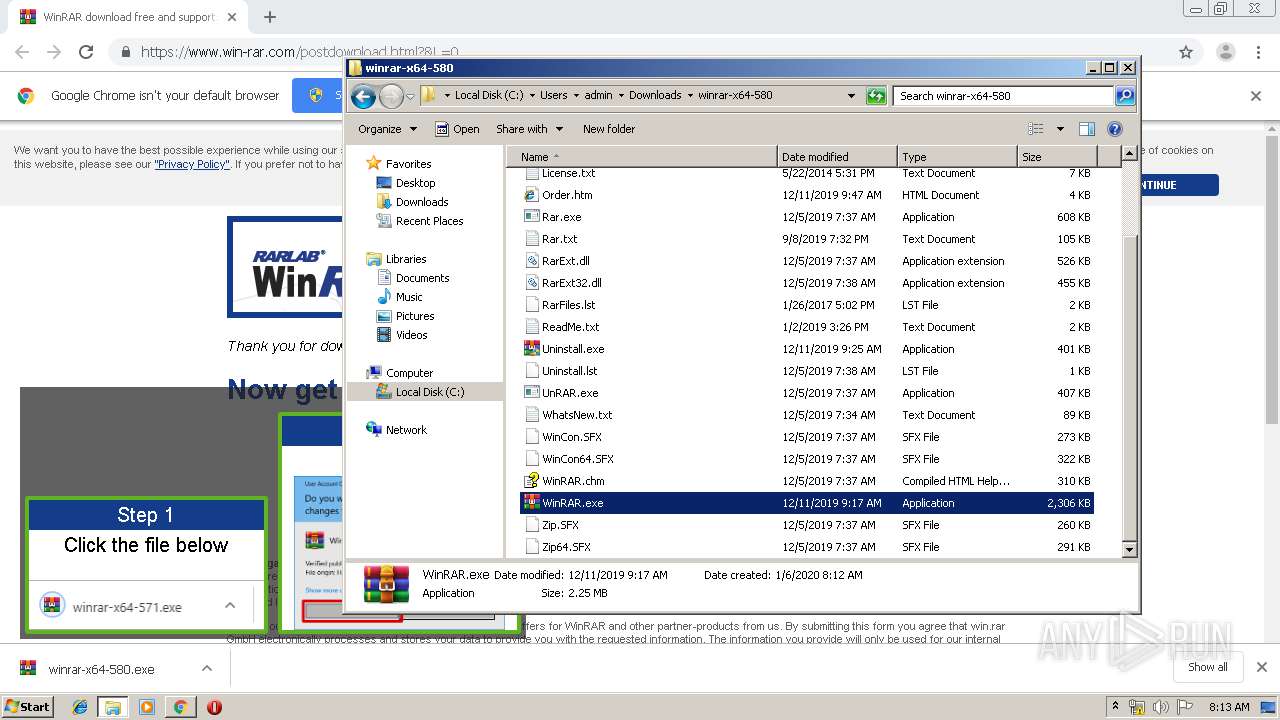Select the WhatsNew.txt file row
The width and height of the screenshot is (1280, 720).
point(807,415)
